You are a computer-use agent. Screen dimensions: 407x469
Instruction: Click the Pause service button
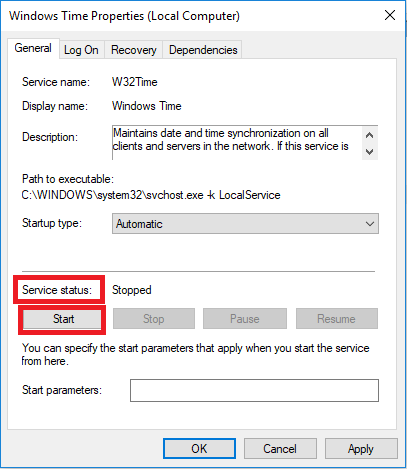(x=245, y=319)
